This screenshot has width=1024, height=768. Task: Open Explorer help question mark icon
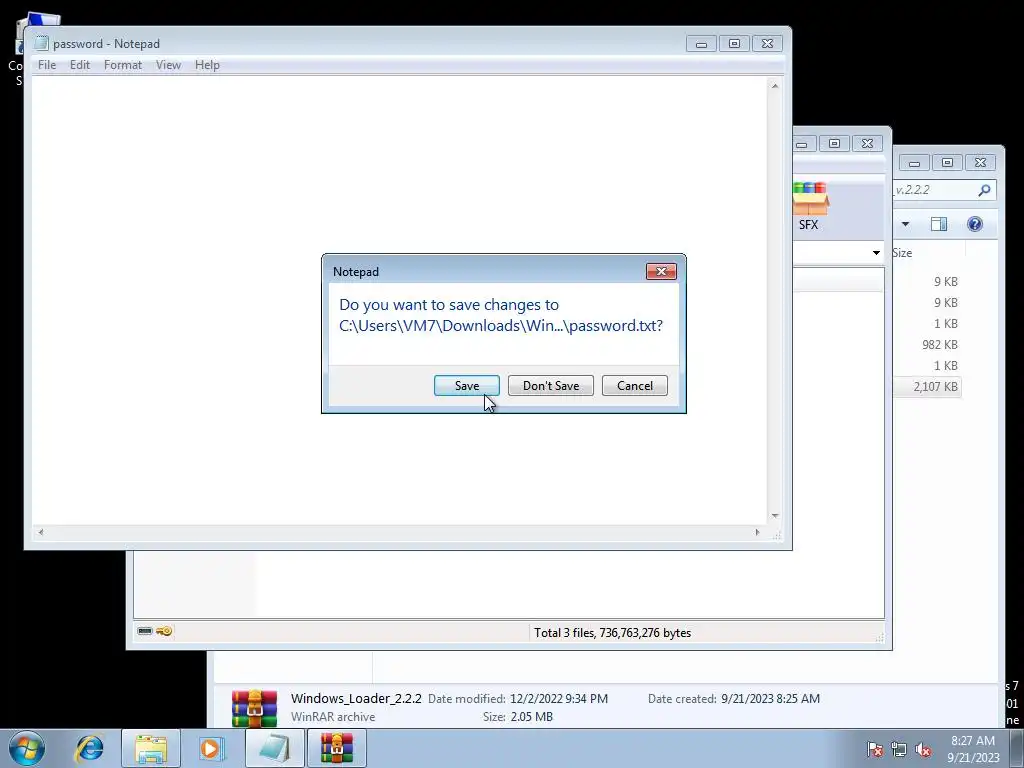(974, 224)
